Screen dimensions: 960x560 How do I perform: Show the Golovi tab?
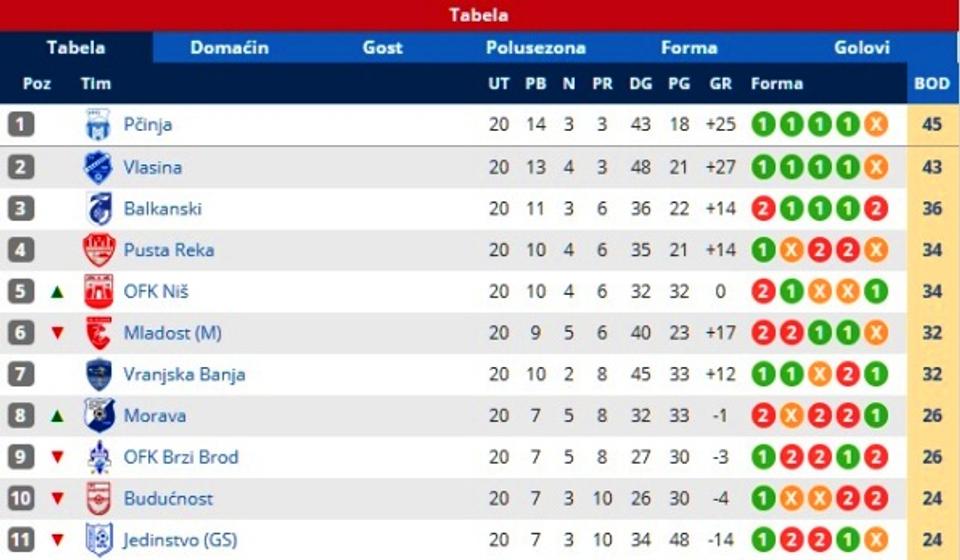pyautogui.click(x=861, y=47)
